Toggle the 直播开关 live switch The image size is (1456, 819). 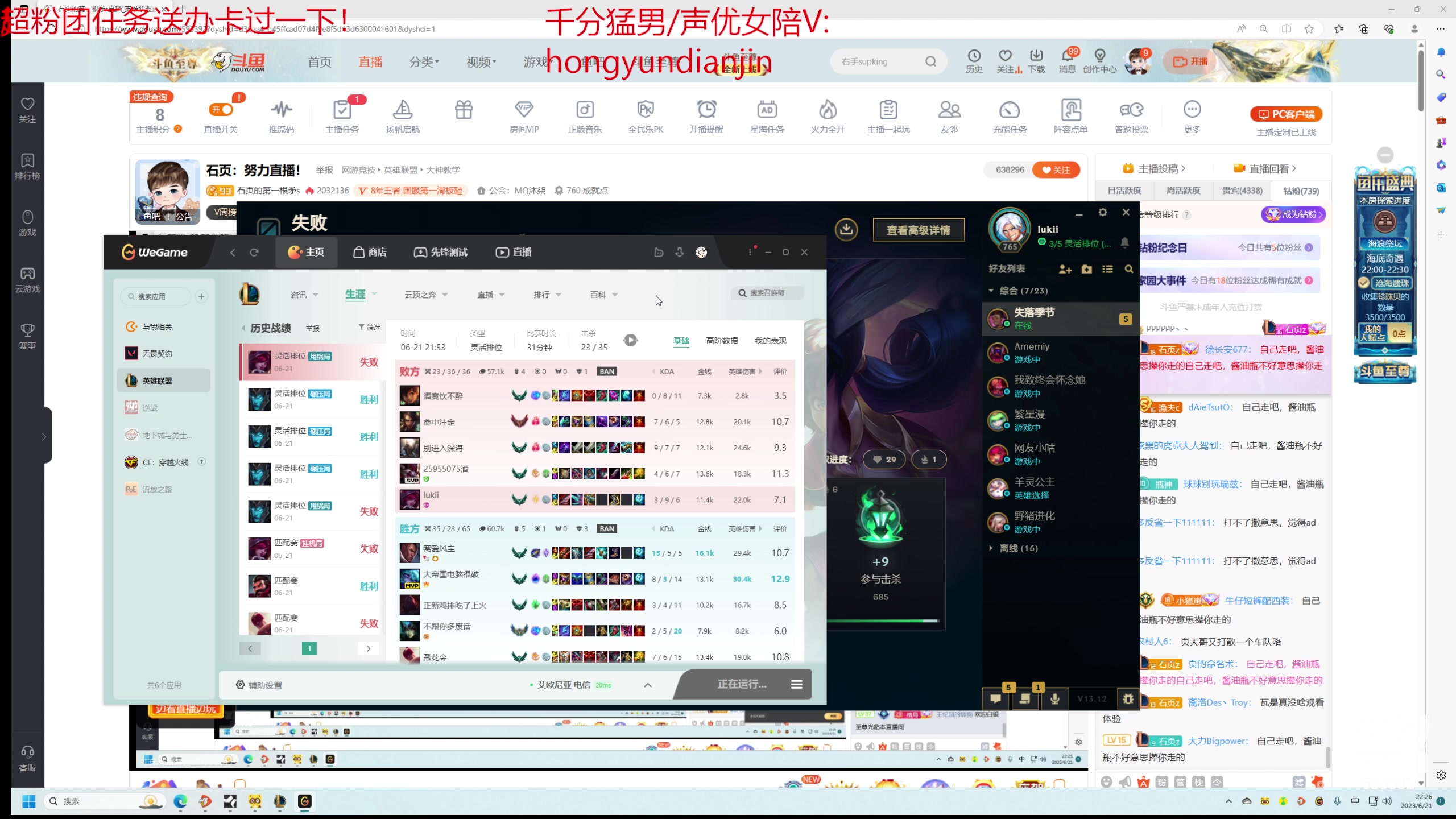tap(221, 109)
